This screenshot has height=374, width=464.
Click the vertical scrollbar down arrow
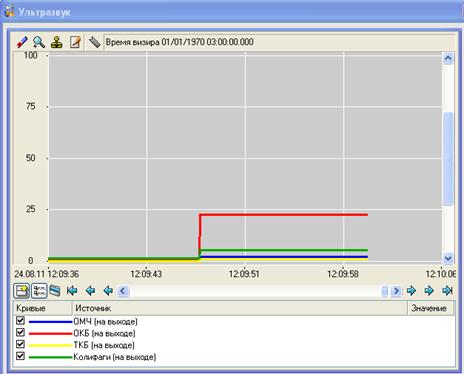448,258
